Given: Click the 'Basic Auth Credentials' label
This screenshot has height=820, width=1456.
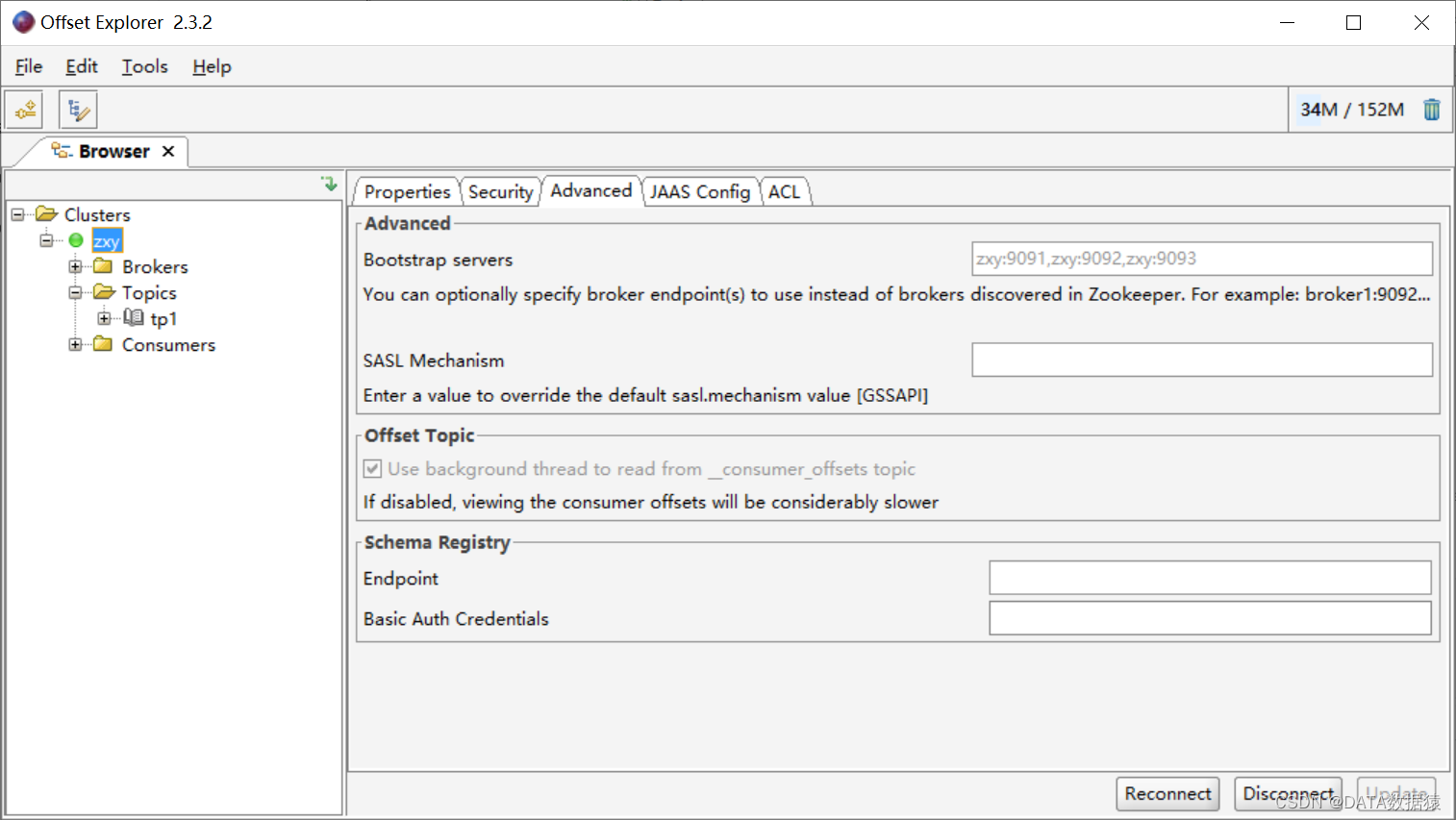Looking at the screenshot, I should tap(456, 619).
